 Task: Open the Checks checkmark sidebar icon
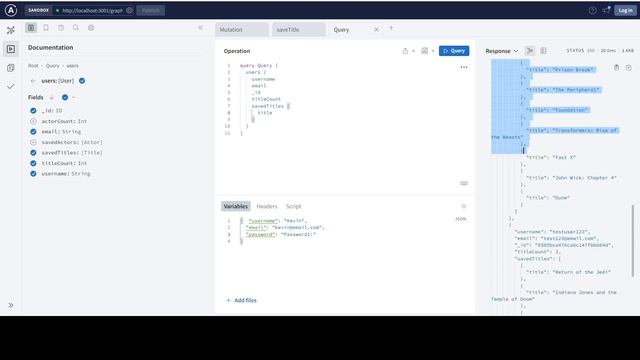11,87
